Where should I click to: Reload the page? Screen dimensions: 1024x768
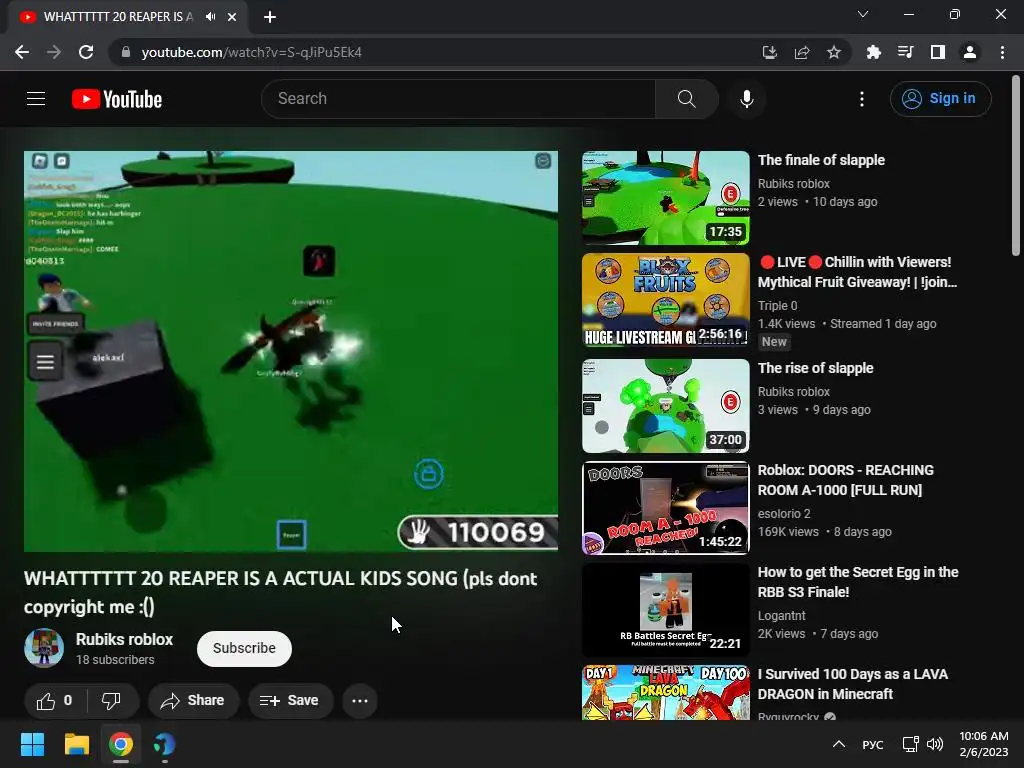[x=86, y=52]
